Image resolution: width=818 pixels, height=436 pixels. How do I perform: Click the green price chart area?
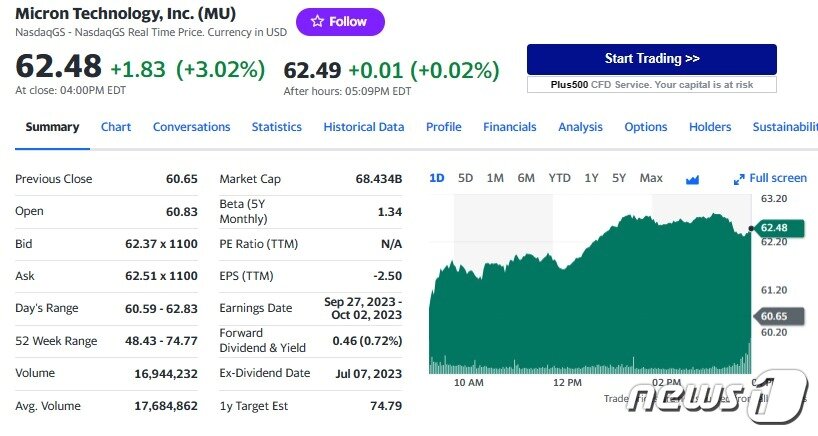pyautogui.click(x=590, y=300)
